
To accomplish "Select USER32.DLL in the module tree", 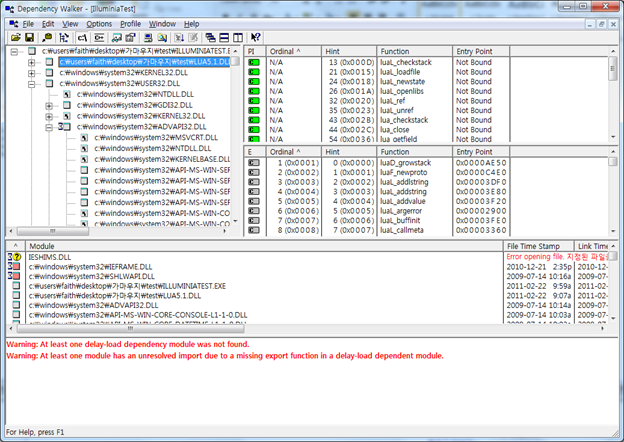I will (x=119, y=84).
